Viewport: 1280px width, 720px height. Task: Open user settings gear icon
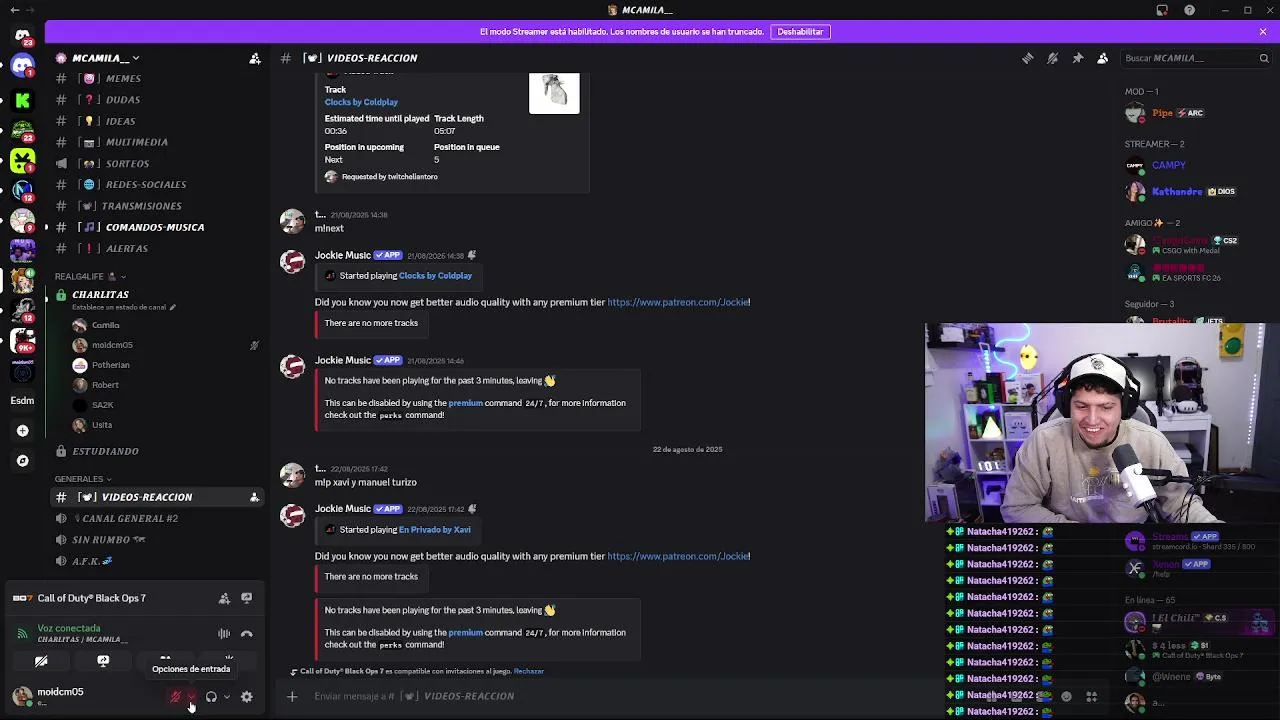click(x=247, y=697)
